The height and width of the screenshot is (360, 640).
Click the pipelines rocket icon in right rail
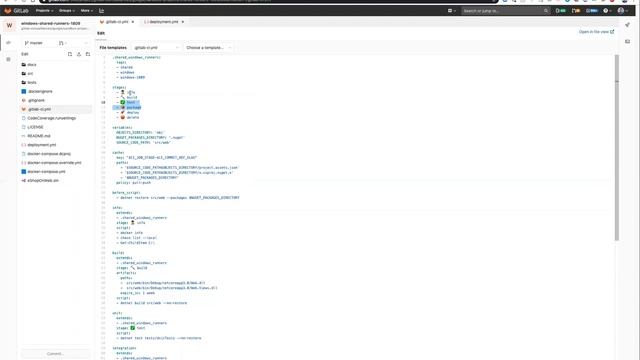click(627, 25)
